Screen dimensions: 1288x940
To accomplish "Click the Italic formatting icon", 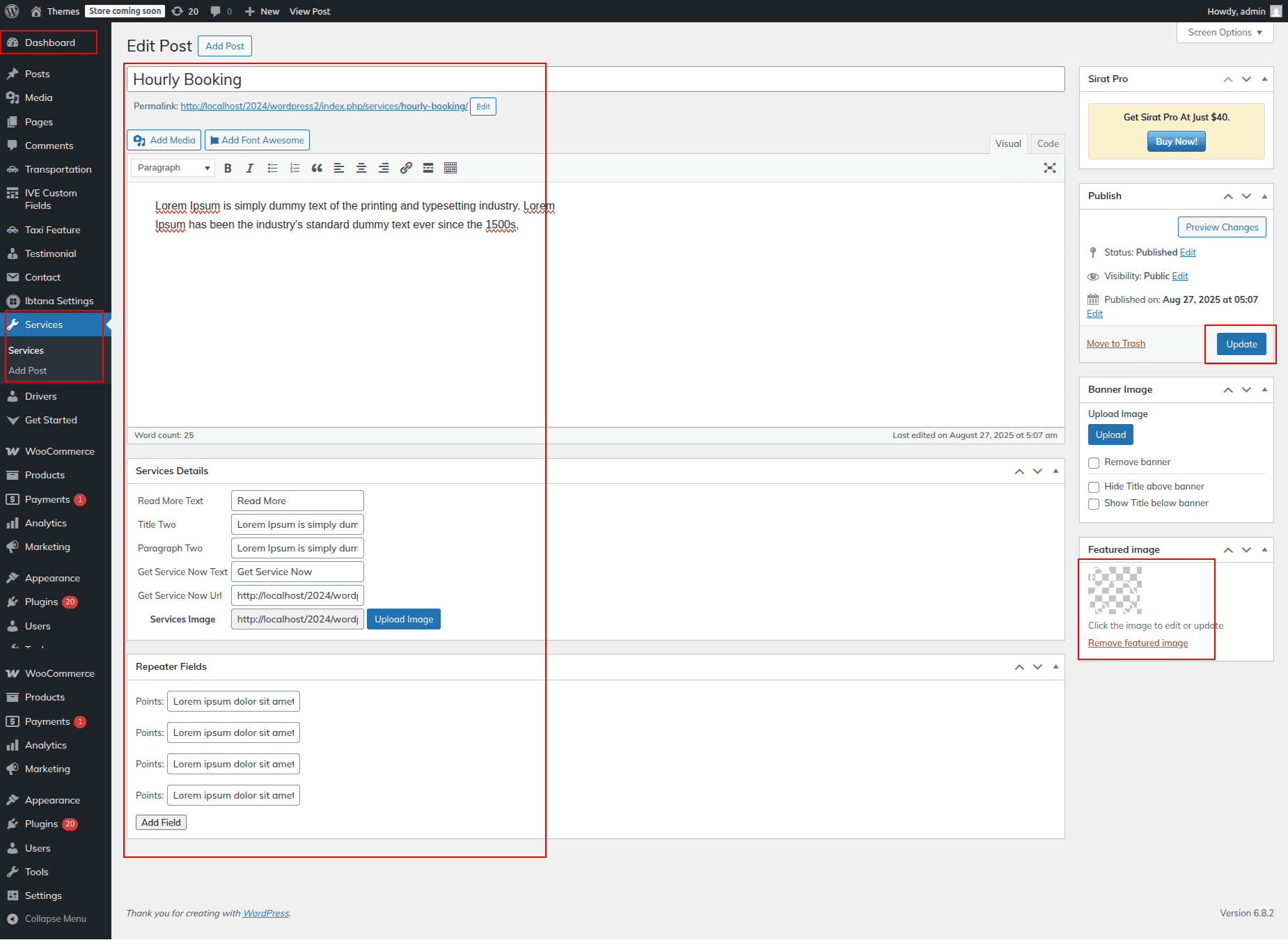I will point(250,168).
